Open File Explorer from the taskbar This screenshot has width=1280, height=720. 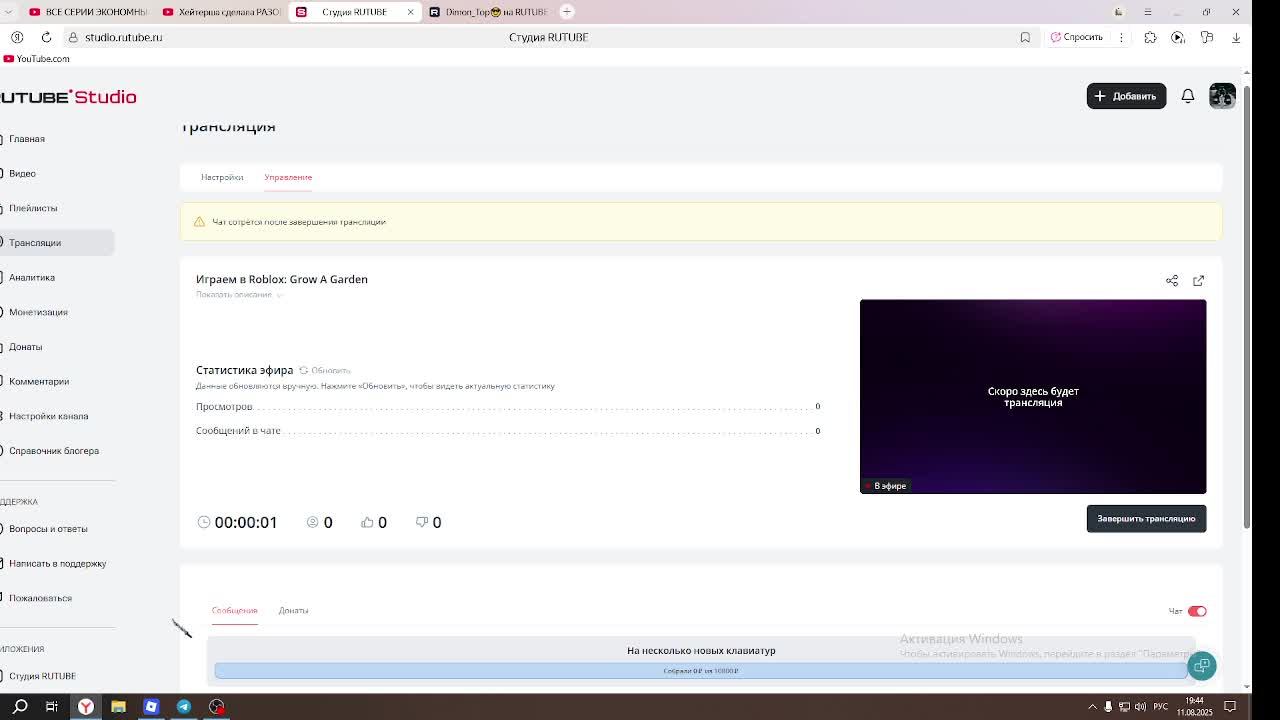point(118,707)
